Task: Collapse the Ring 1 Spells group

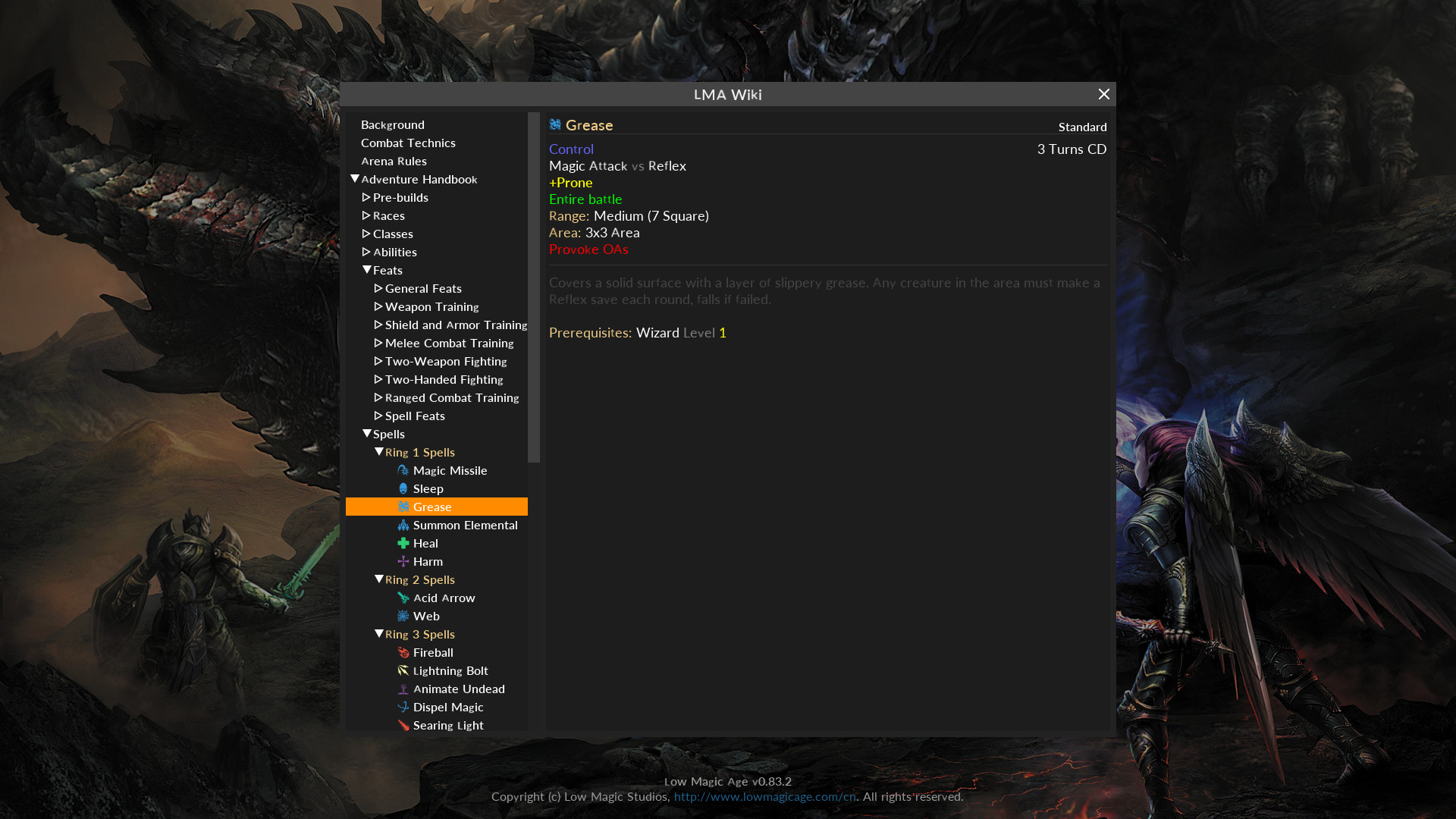Action: pos(379,452)
